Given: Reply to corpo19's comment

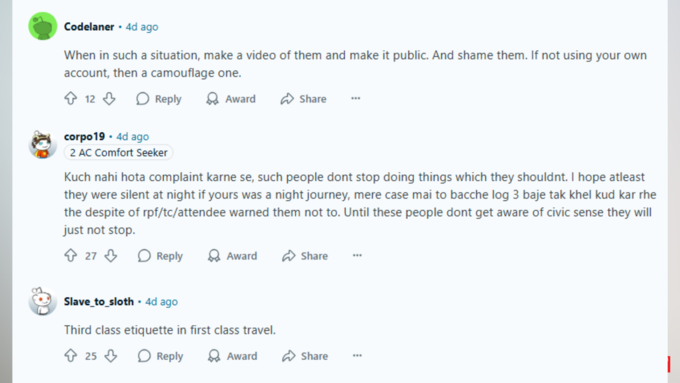Looking at the screenshot, I should pos(160,256).
